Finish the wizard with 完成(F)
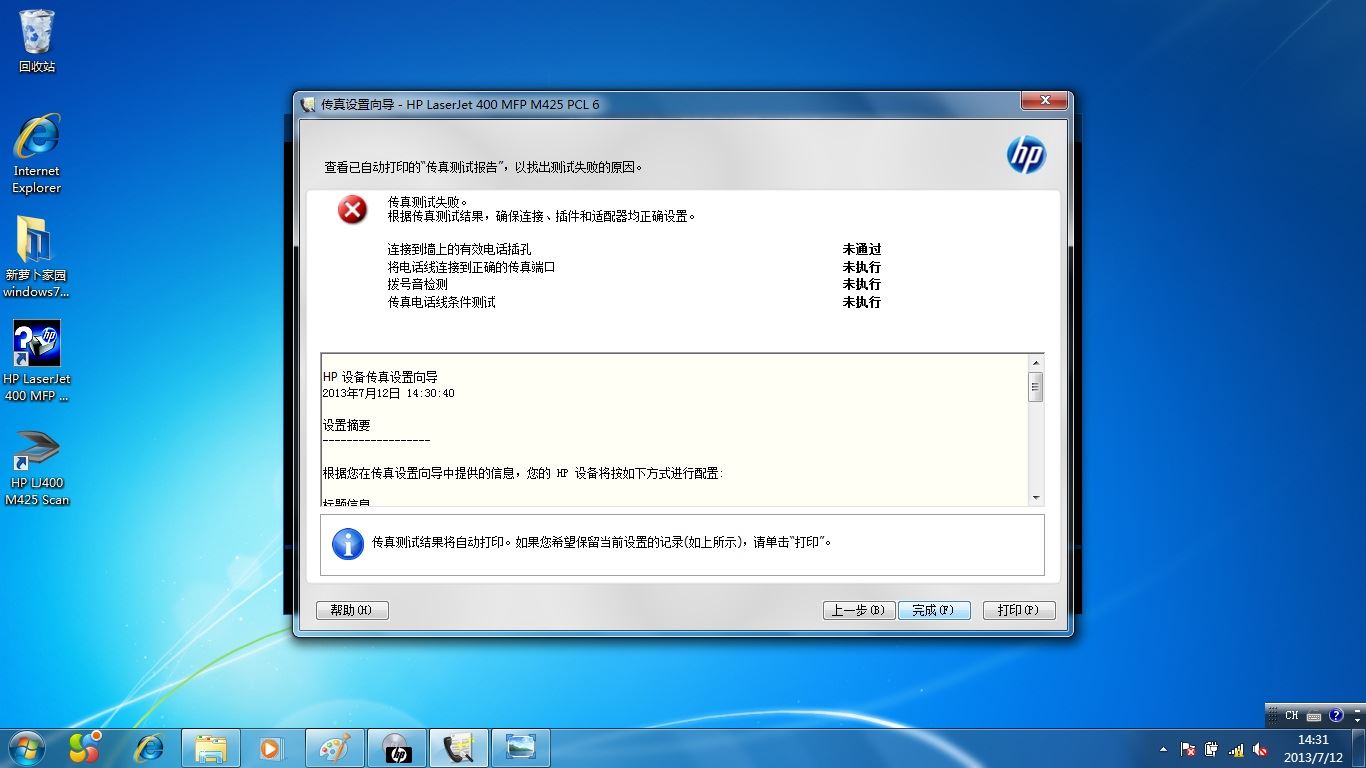The width and height of the screenshot is (1366, 768). pos(934,610)
